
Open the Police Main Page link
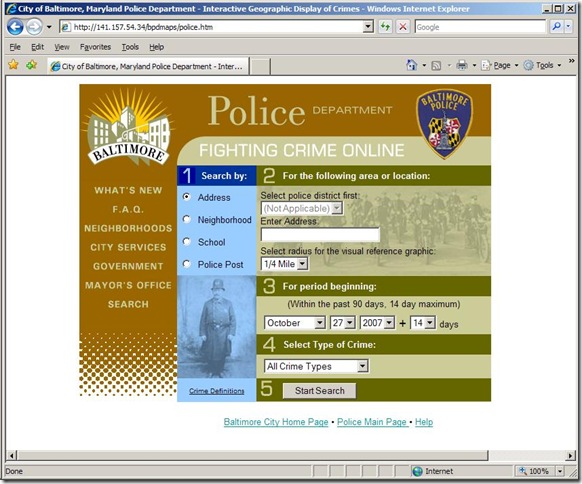coord(372,422)
